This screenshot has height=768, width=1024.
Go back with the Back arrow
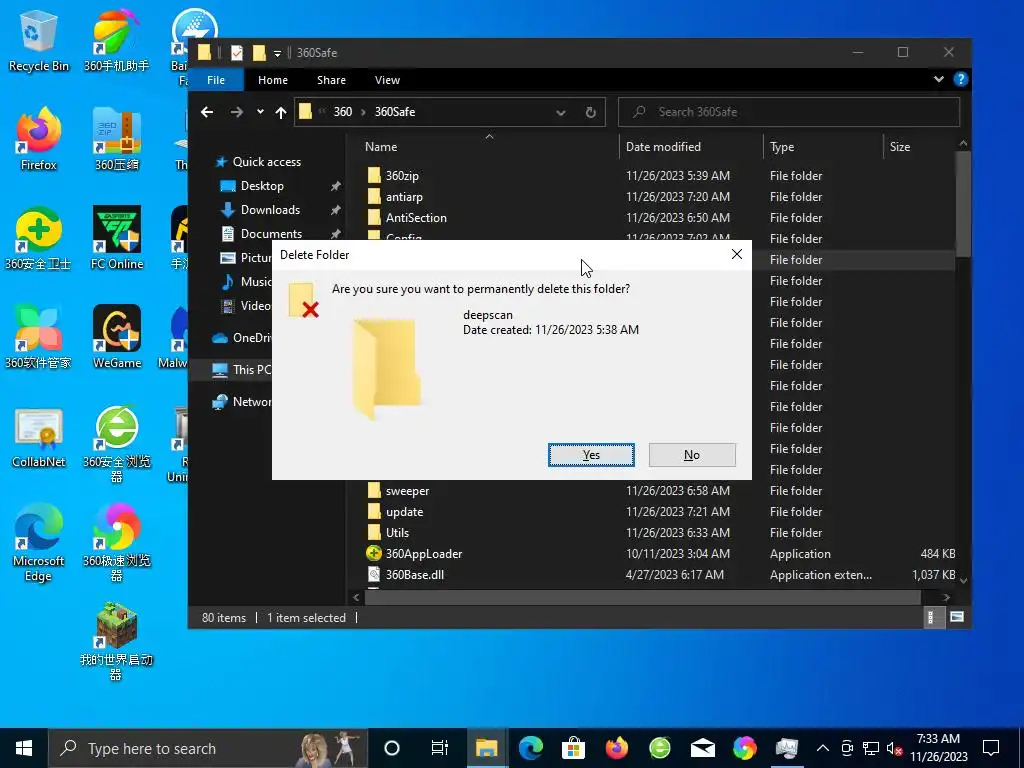(207, 112)
